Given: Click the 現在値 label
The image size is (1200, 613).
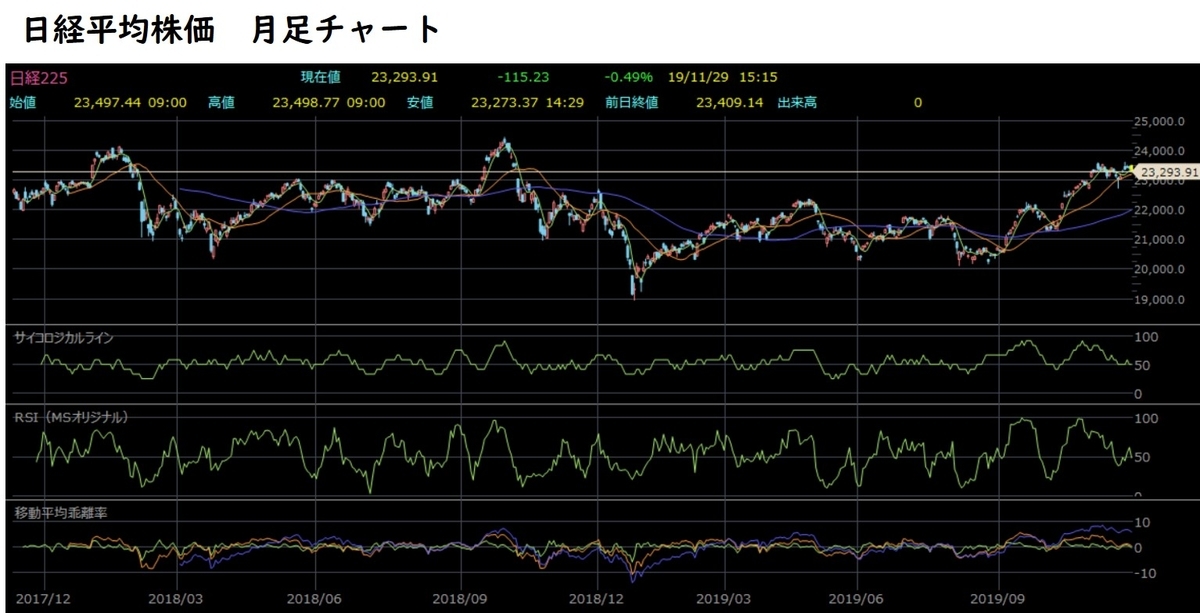Looking at the screenshot, I should pyautogui.click(x=320, y=77).
